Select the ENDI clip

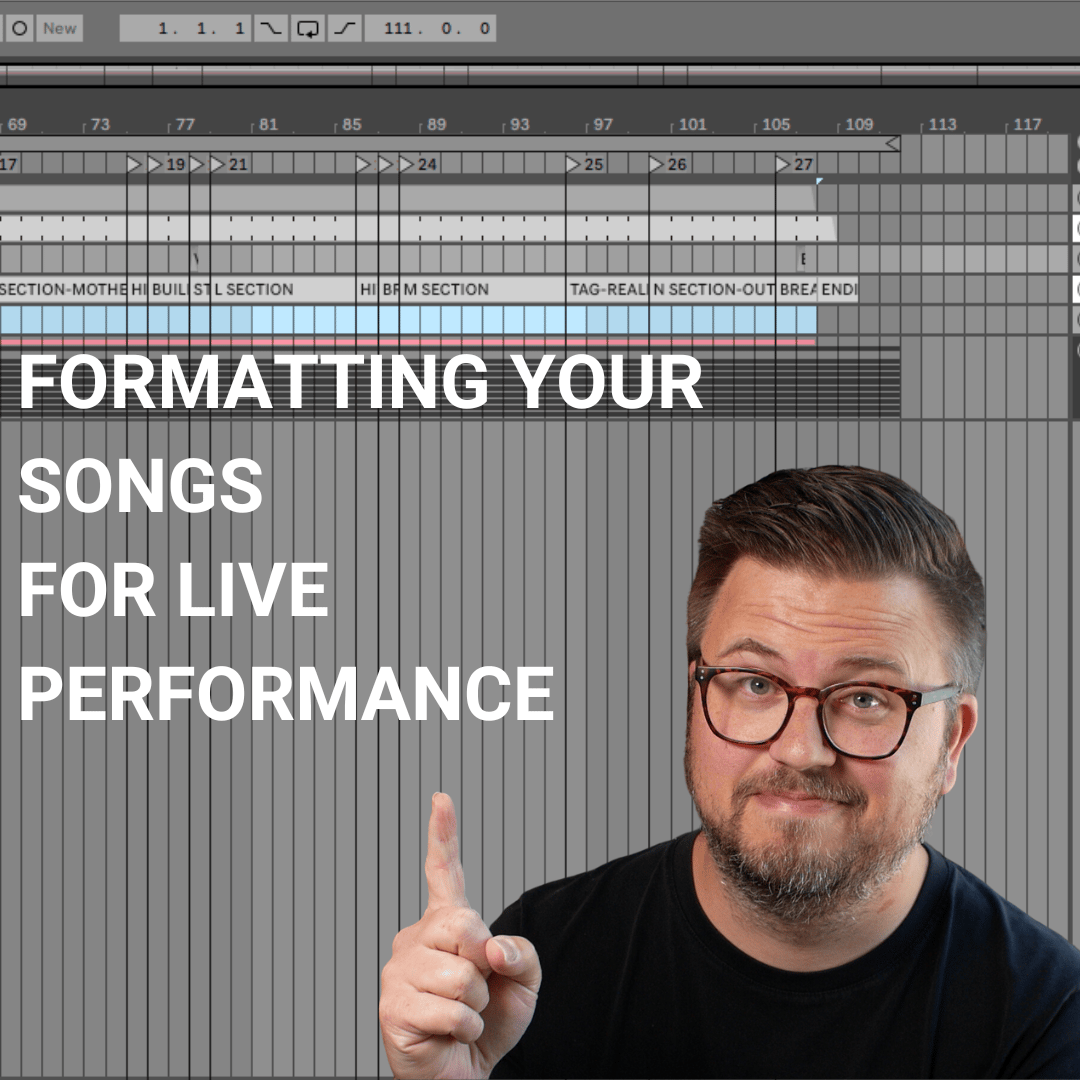838,289
